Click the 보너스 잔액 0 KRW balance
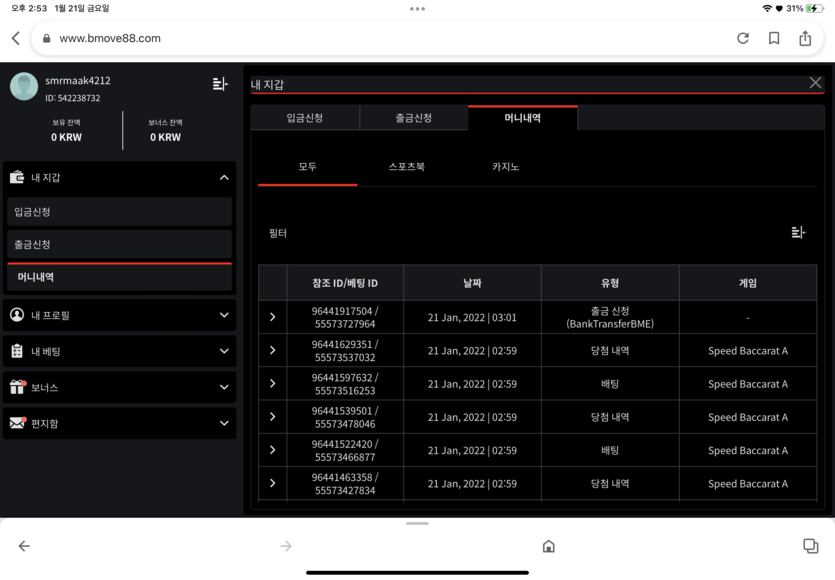Image resolution: width=835 pixels, height=580 pixels. (166, 130)
